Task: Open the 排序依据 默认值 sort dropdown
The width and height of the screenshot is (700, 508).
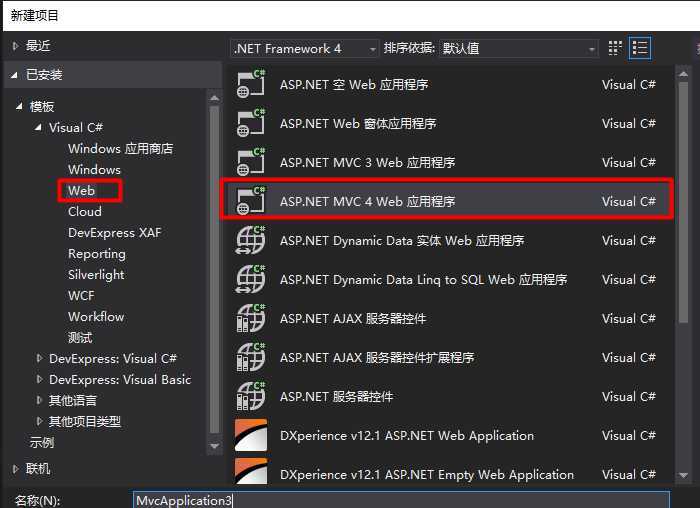Action: pyautogui.click(x=518, y=48)
